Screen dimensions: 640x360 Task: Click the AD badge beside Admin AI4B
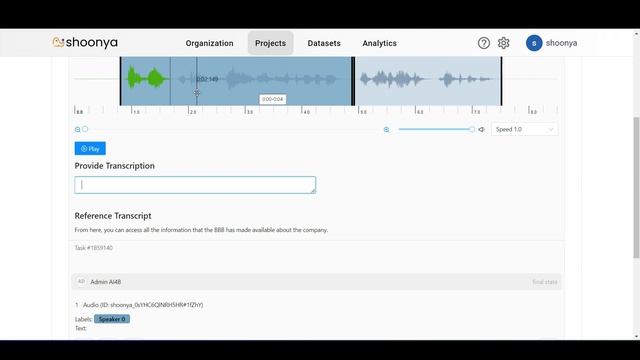(81, 282)
